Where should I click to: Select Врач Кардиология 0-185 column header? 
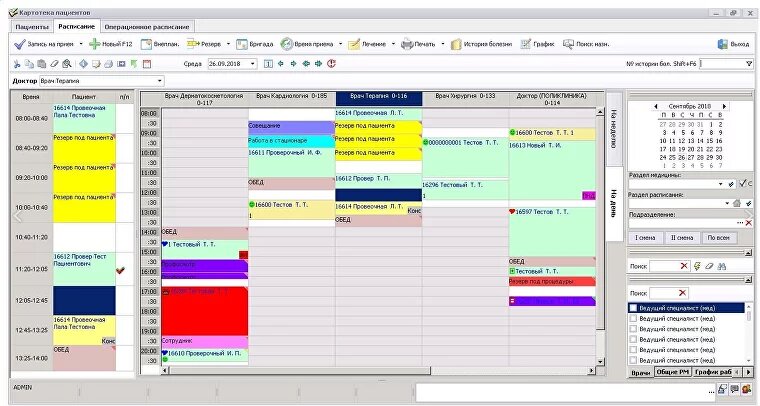(292, 99)
